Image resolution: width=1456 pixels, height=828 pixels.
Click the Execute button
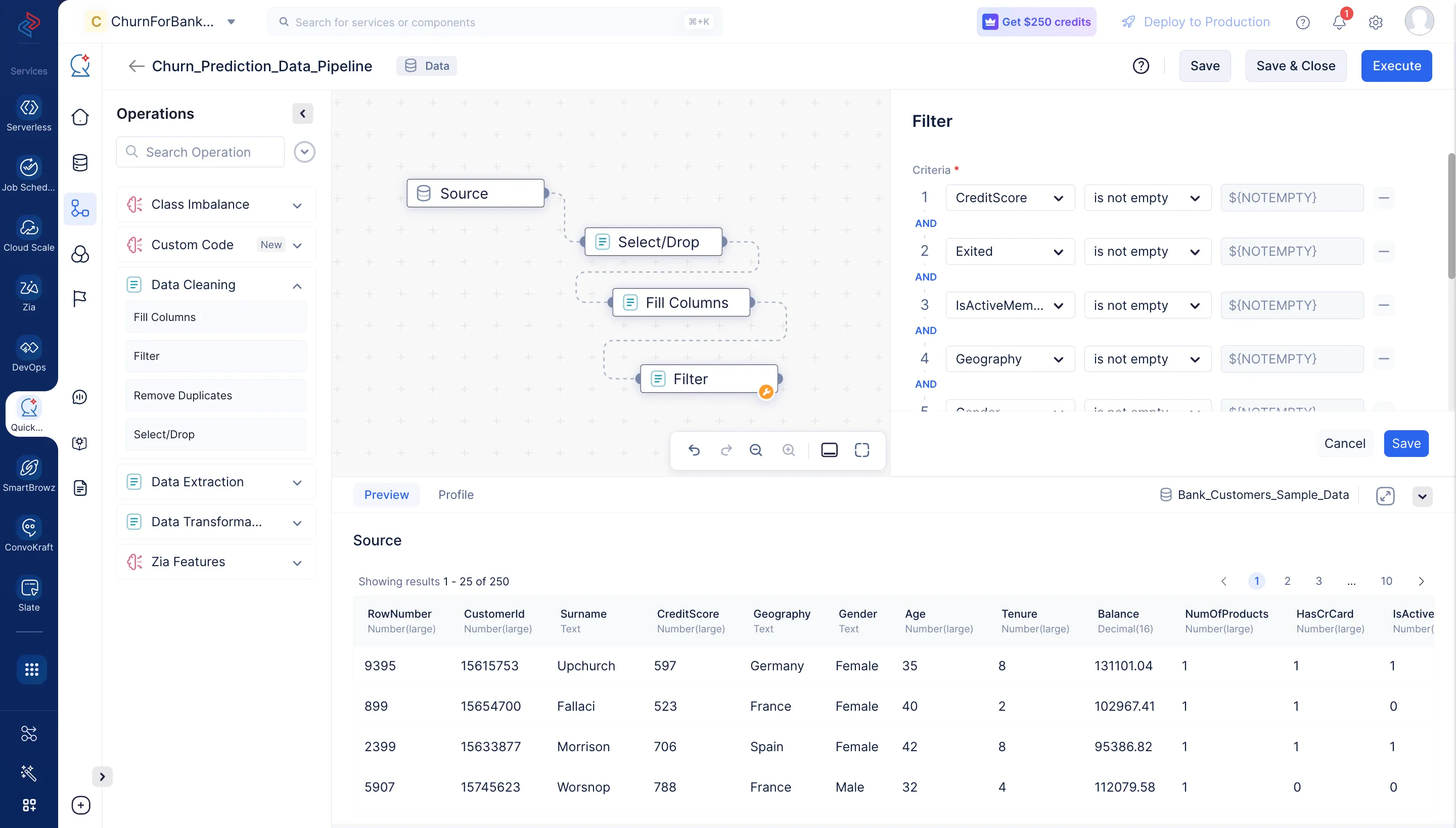click(x=1396, y=65)
